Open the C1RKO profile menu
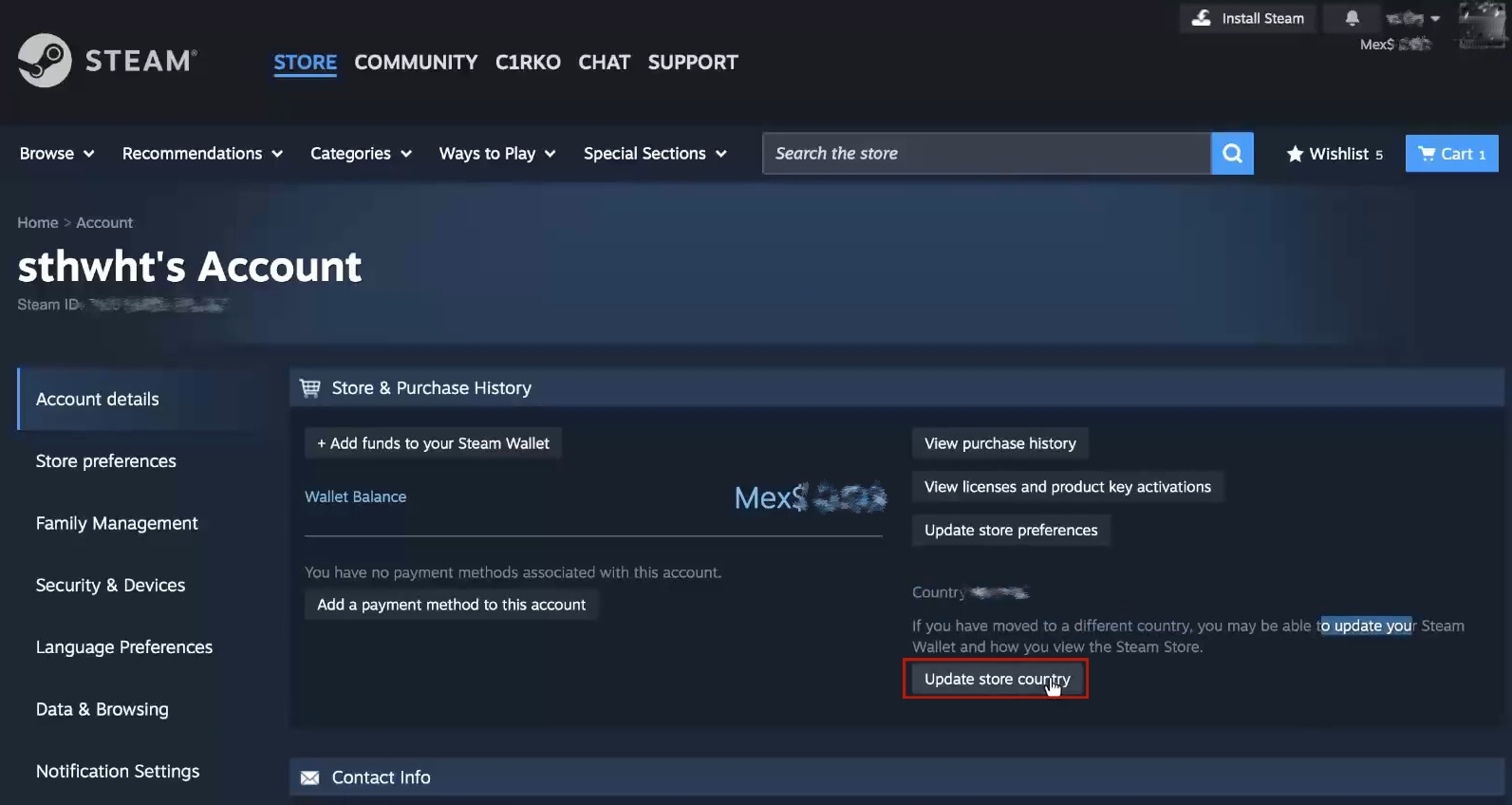 [x=528, y=63]
